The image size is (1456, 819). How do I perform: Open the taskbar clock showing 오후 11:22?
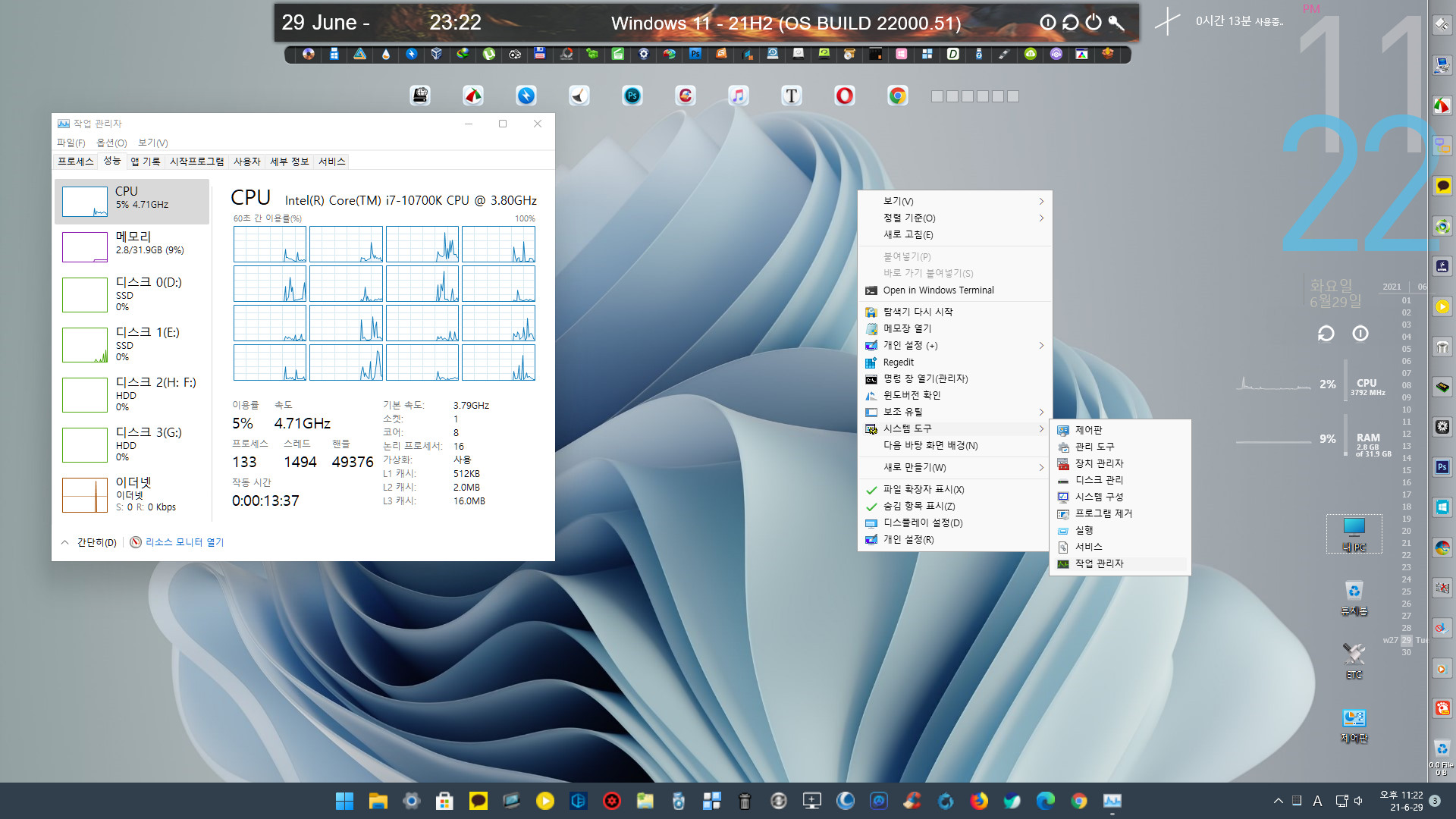point(1401,802)
